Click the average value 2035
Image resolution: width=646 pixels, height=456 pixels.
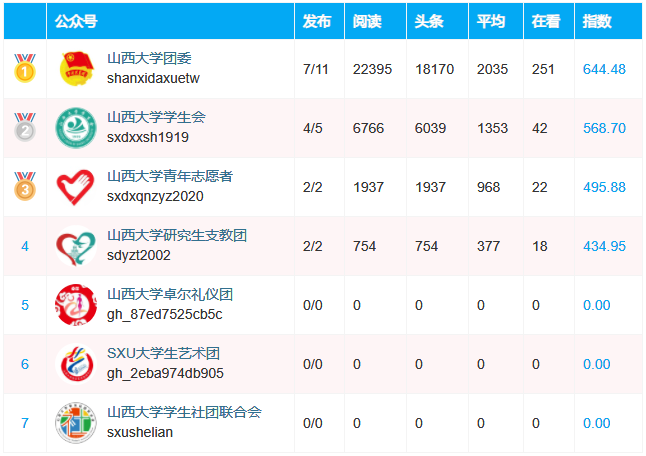pyautogui.click(x=492, y=69)
